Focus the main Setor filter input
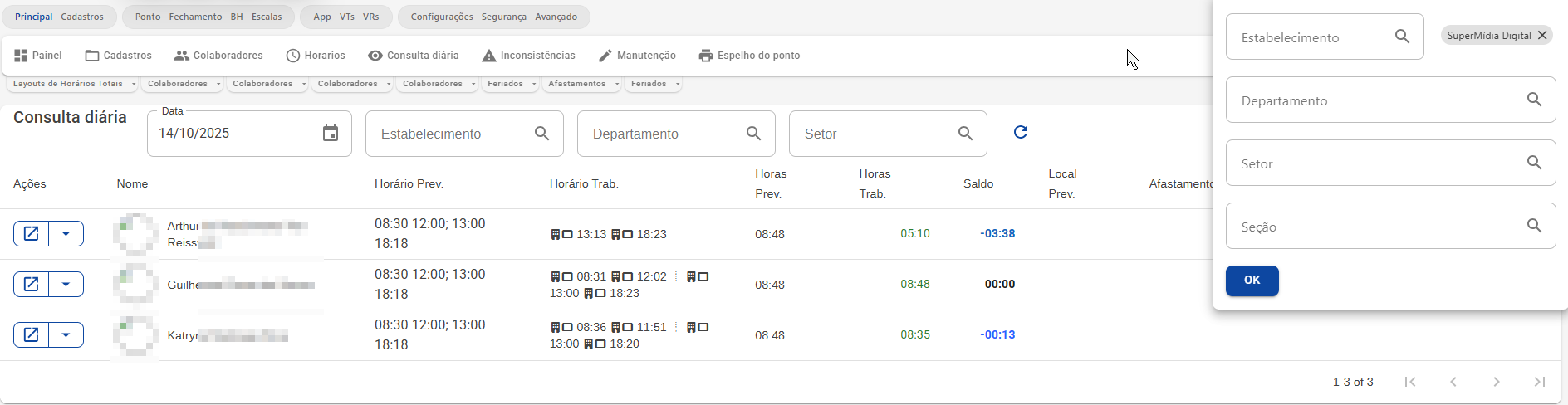The width and height of the screenshot is (1568, 405). pos(888,134)
